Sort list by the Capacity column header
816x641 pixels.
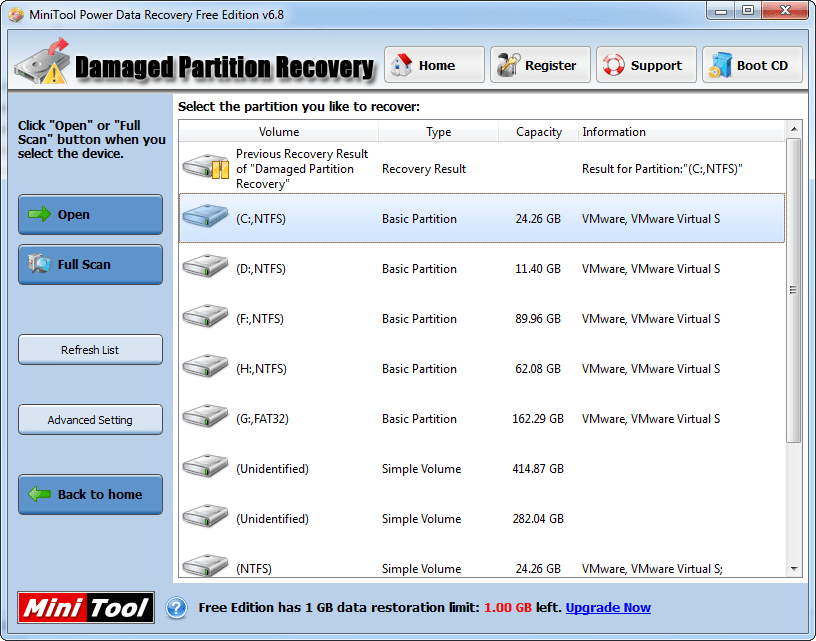(x=538, y=132)
